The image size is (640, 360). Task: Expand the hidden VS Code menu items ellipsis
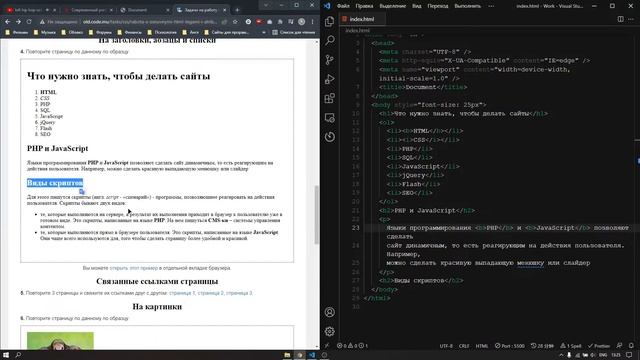491,6
